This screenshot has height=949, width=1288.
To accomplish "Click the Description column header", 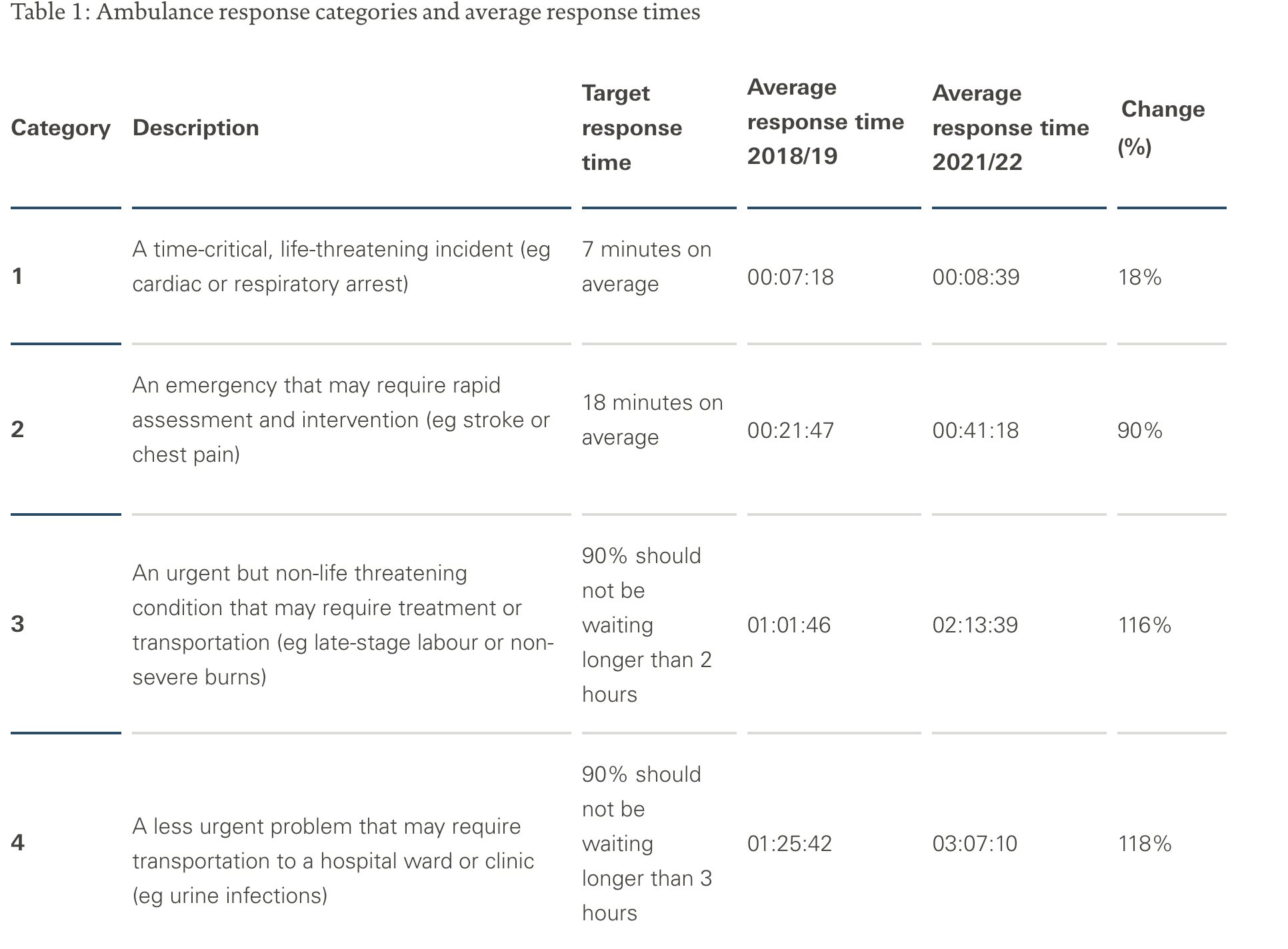I will [195, 128].
